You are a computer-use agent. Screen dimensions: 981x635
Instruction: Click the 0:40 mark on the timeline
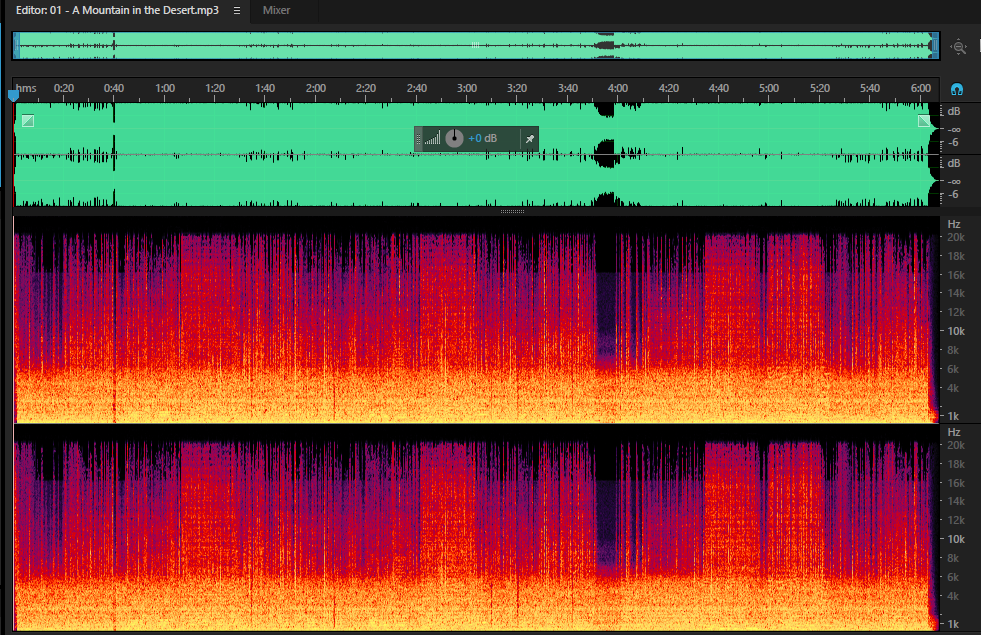click(114, 88)
